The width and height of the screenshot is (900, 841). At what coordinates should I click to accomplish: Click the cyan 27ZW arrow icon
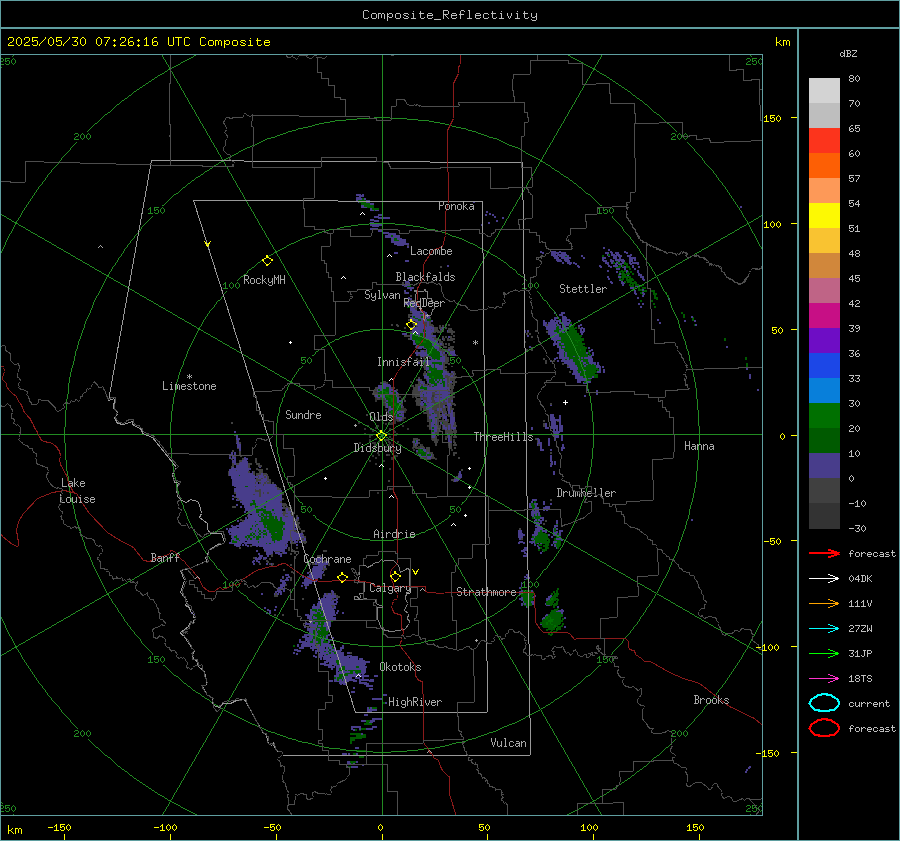pyautogui.click(x=824, y=629)
